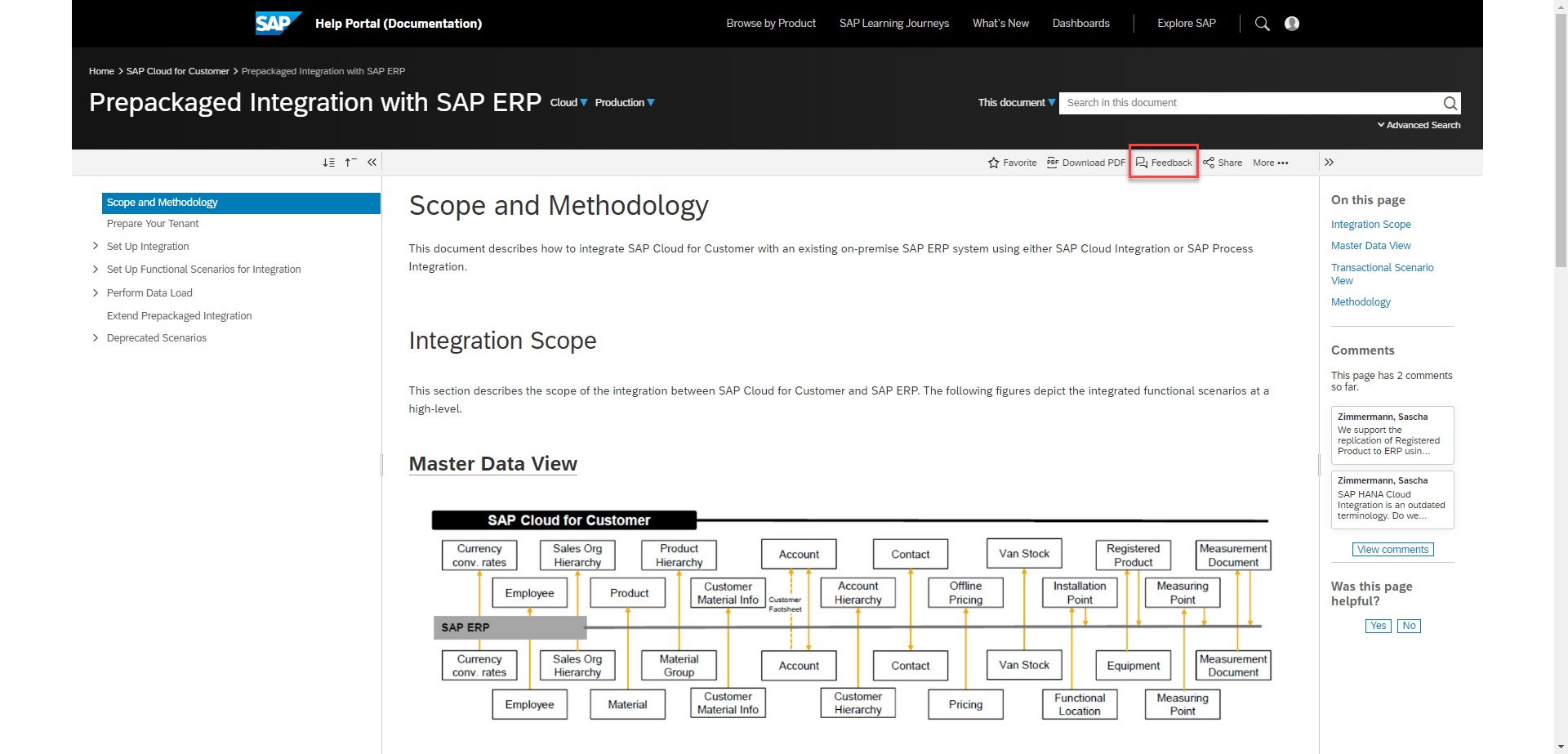Open Set Up Integration topic

[148, 246]
